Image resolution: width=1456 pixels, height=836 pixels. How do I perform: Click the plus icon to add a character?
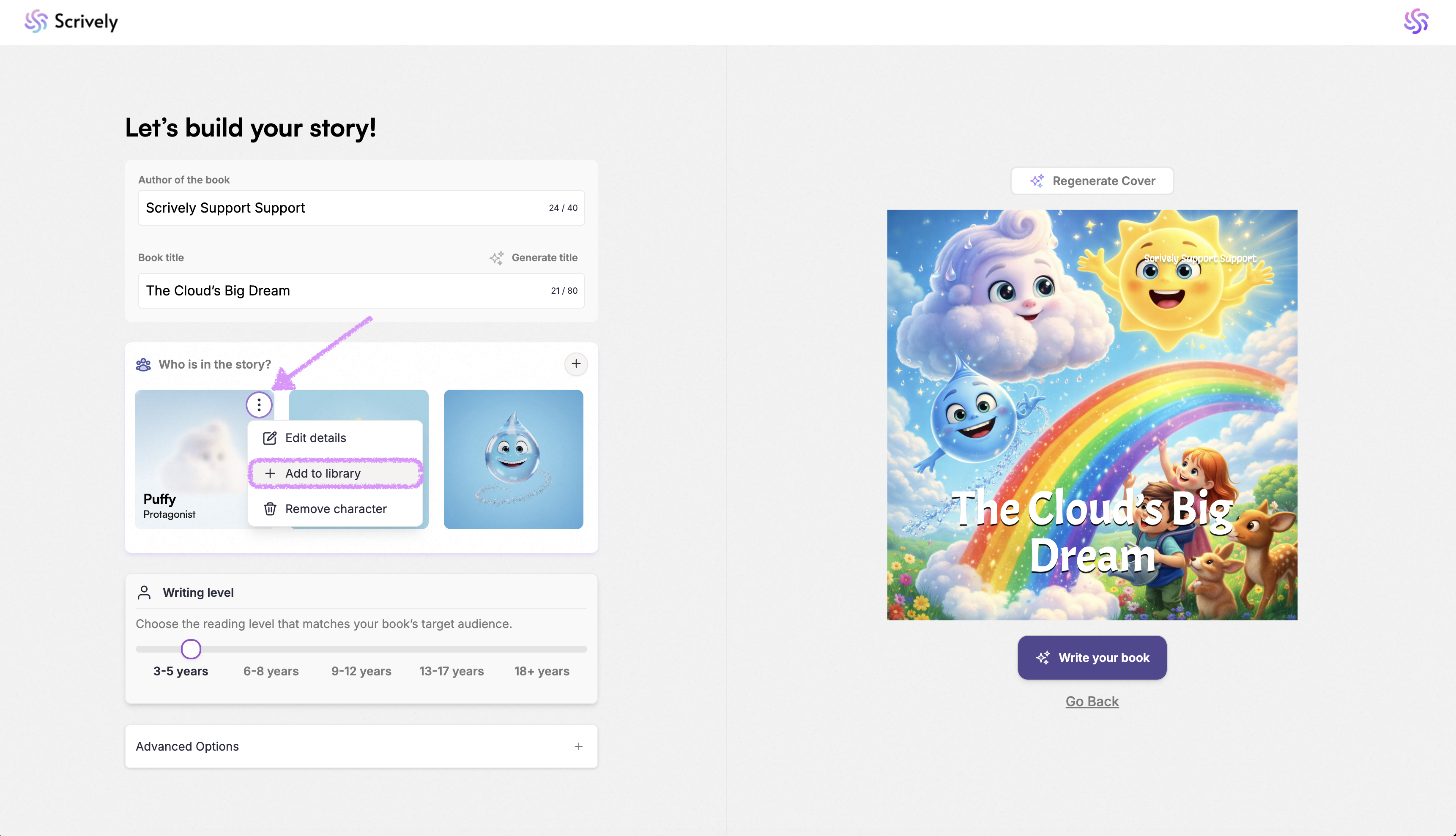(575, 364)
